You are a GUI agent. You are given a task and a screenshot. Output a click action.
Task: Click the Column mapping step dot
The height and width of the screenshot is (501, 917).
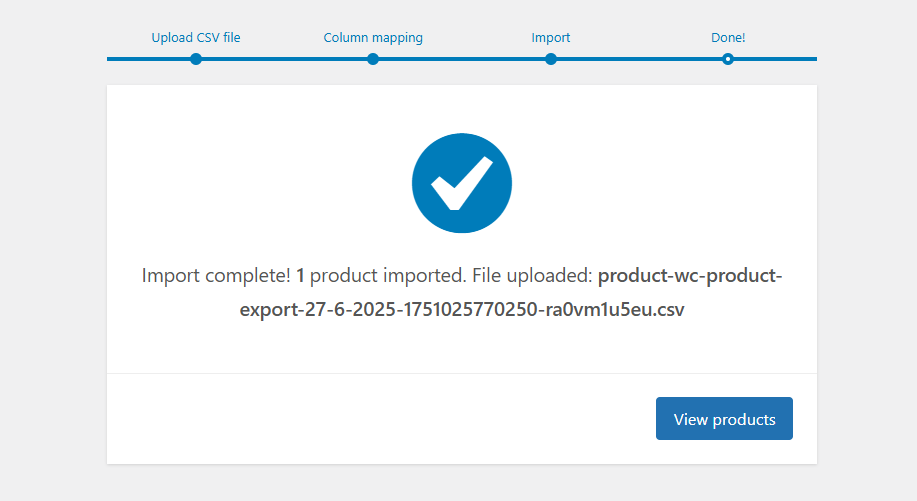click(373, 59)
